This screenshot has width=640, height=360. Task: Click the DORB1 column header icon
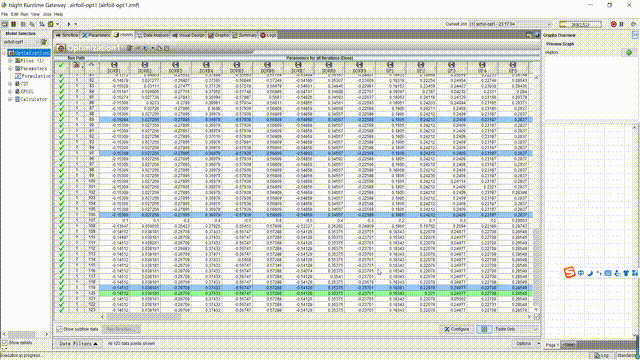coord(114,65)
